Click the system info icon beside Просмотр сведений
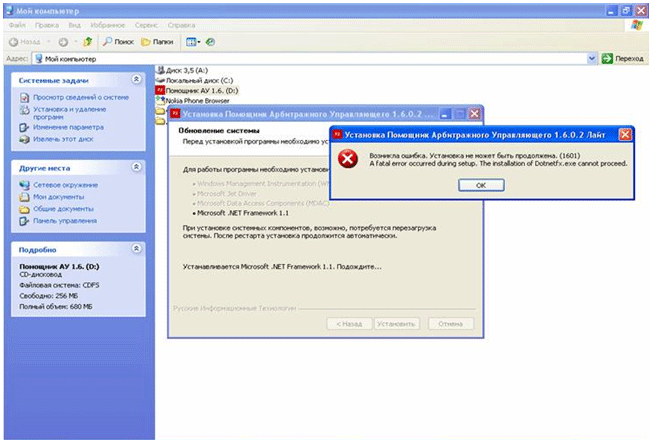 (25, 98)
